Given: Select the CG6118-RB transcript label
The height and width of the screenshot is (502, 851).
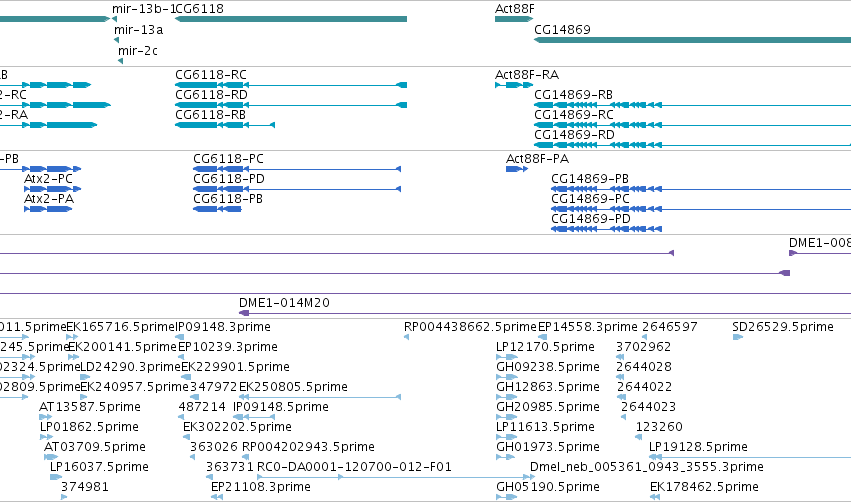Looking at the screenshot, I should [x=211, y=115].
